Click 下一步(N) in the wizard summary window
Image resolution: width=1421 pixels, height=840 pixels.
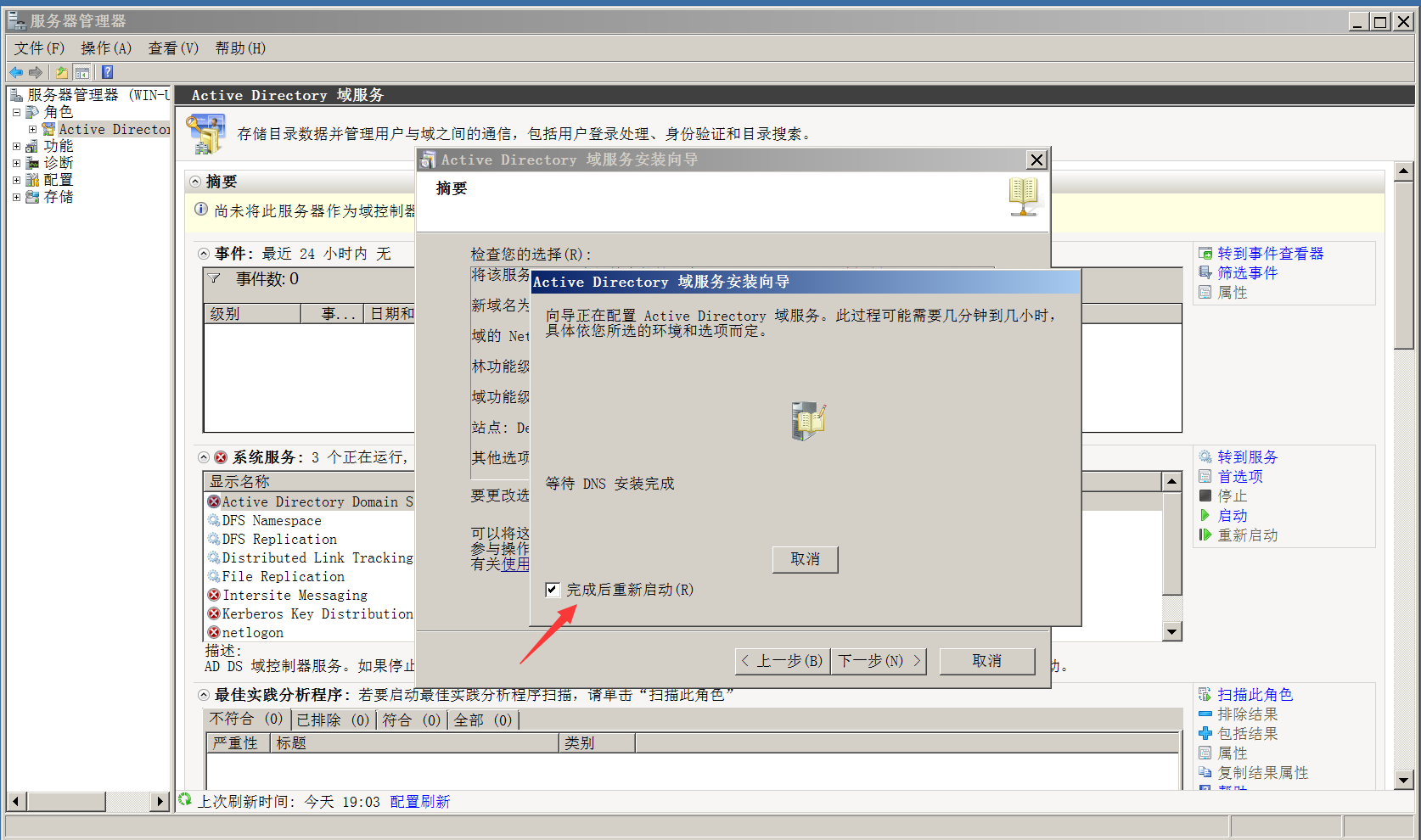coord(879,661)
